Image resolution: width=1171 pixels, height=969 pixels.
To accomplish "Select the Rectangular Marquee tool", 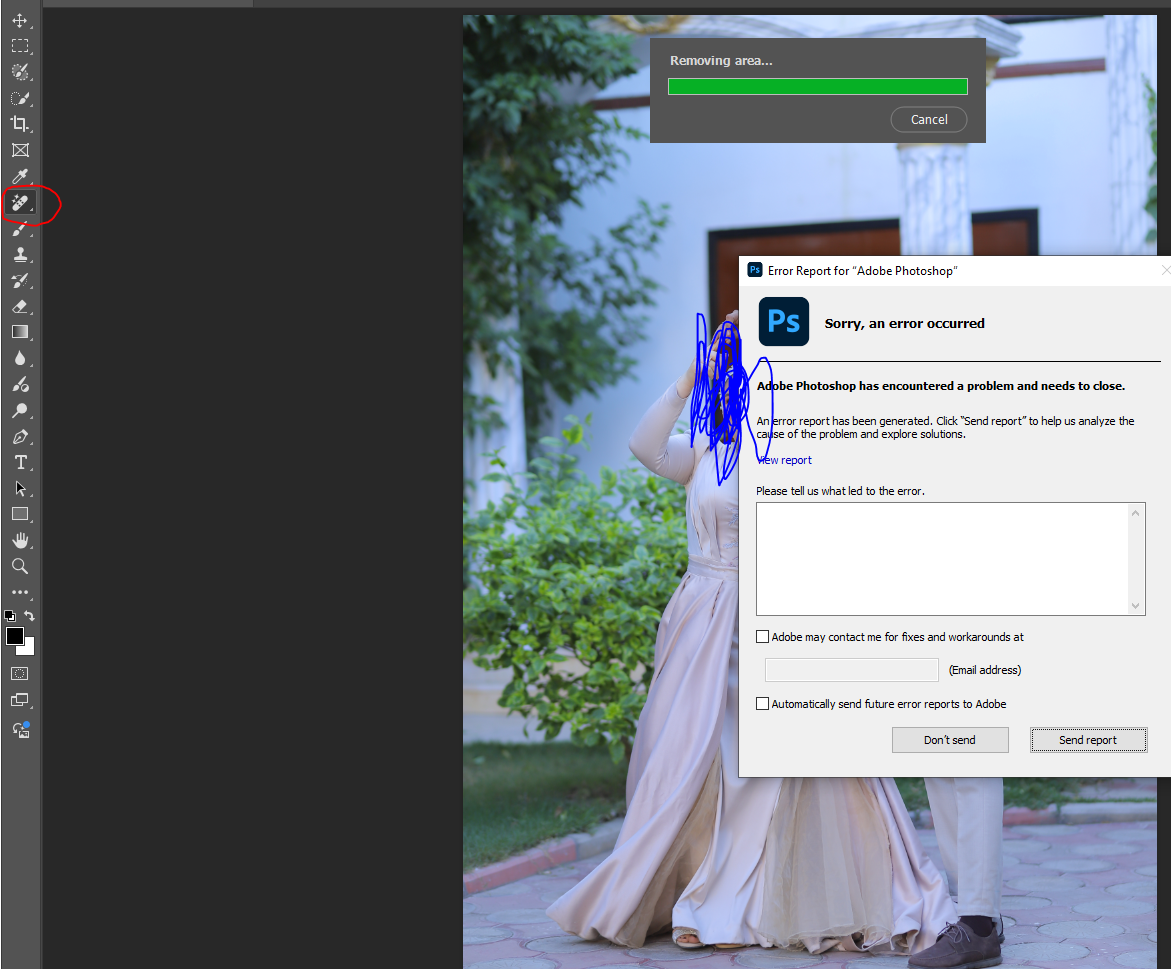I will coord(20,45).
